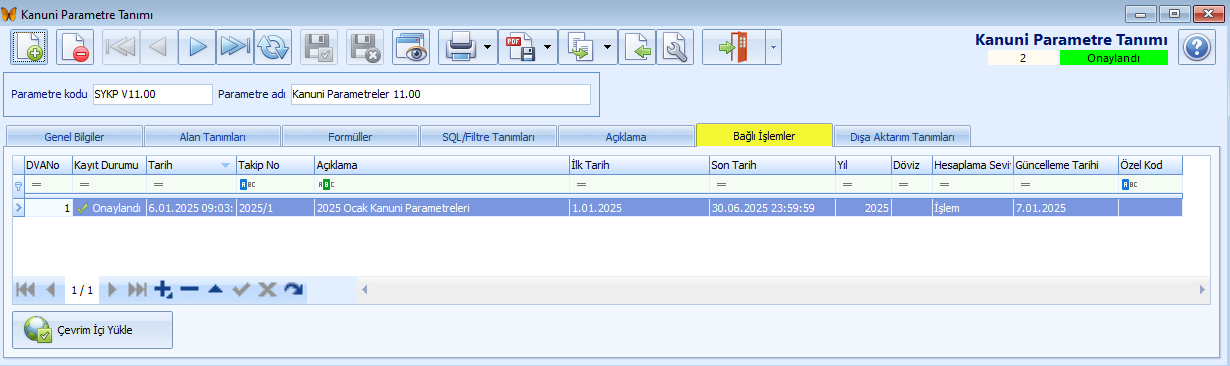Expand the exit-door dropdown arrow

point(773,47)
